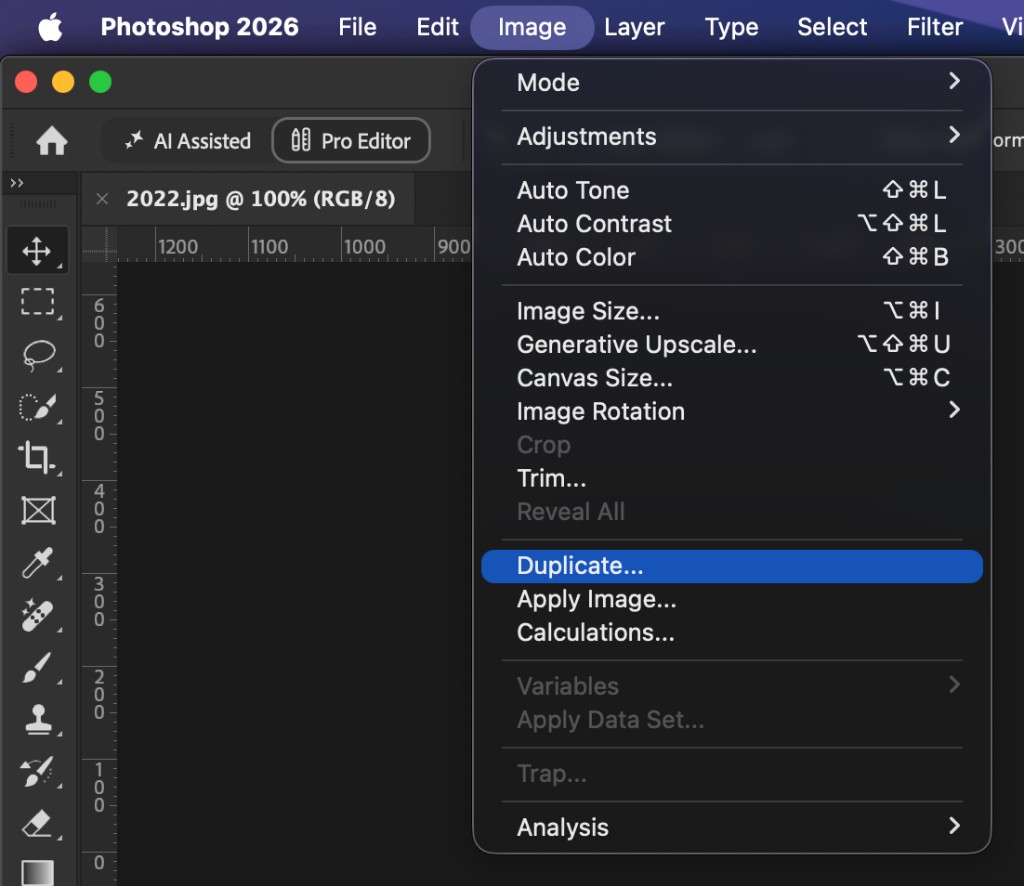This screenshot has width=1024, height=886.
Task: Choose Auto Color
Action: click(732, 257)
